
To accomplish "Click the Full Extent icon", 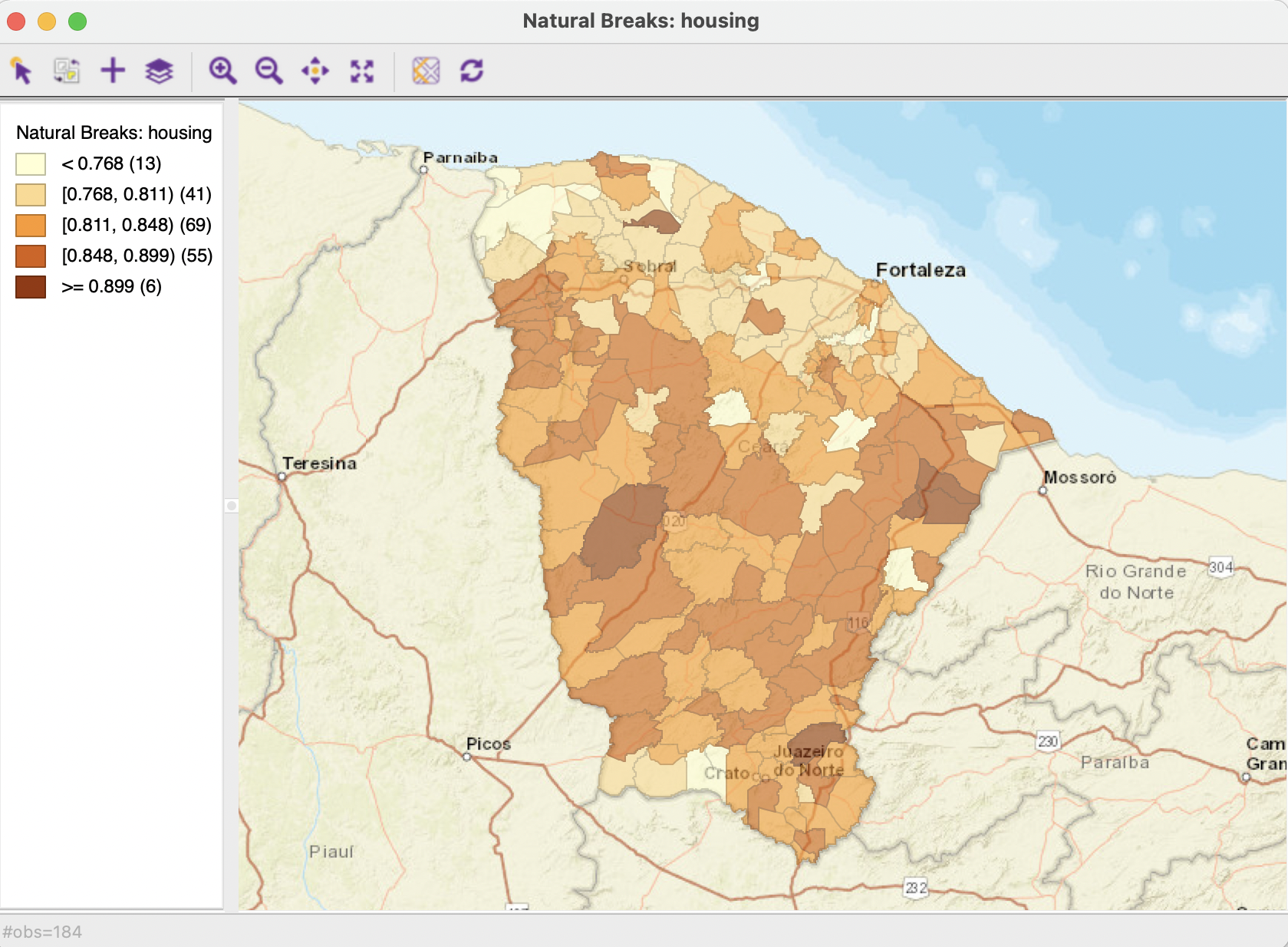I will click(362, 71).
